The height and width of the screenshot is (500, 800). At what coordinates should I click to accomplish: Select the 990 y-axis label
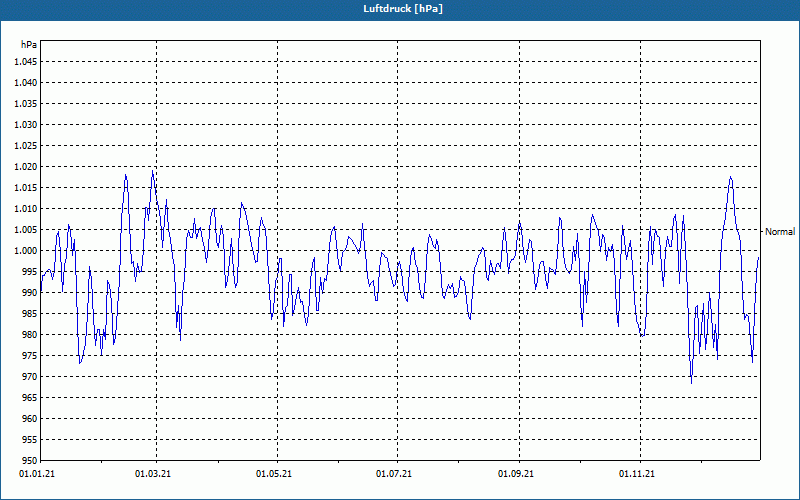coord(30,292)
